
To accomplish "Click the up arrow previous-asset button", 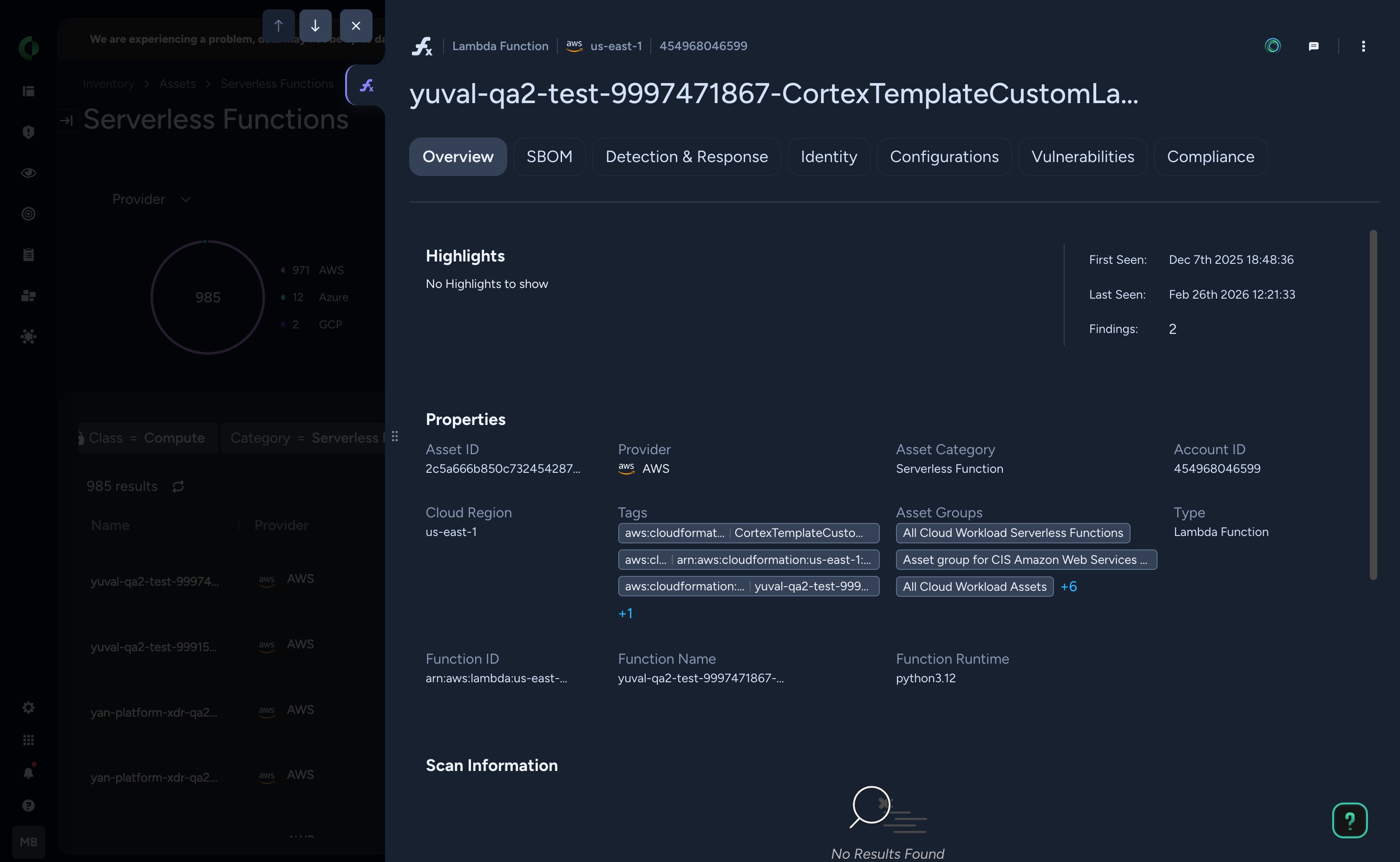I will tap(278, 26).
